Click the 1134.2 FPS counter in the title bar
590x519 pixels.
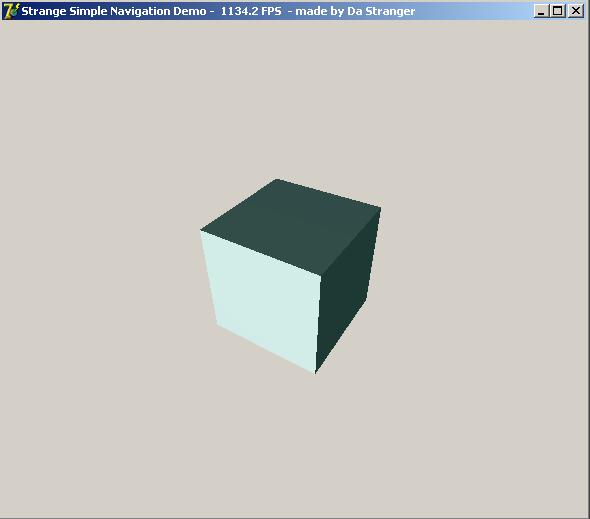coord(251,11)
